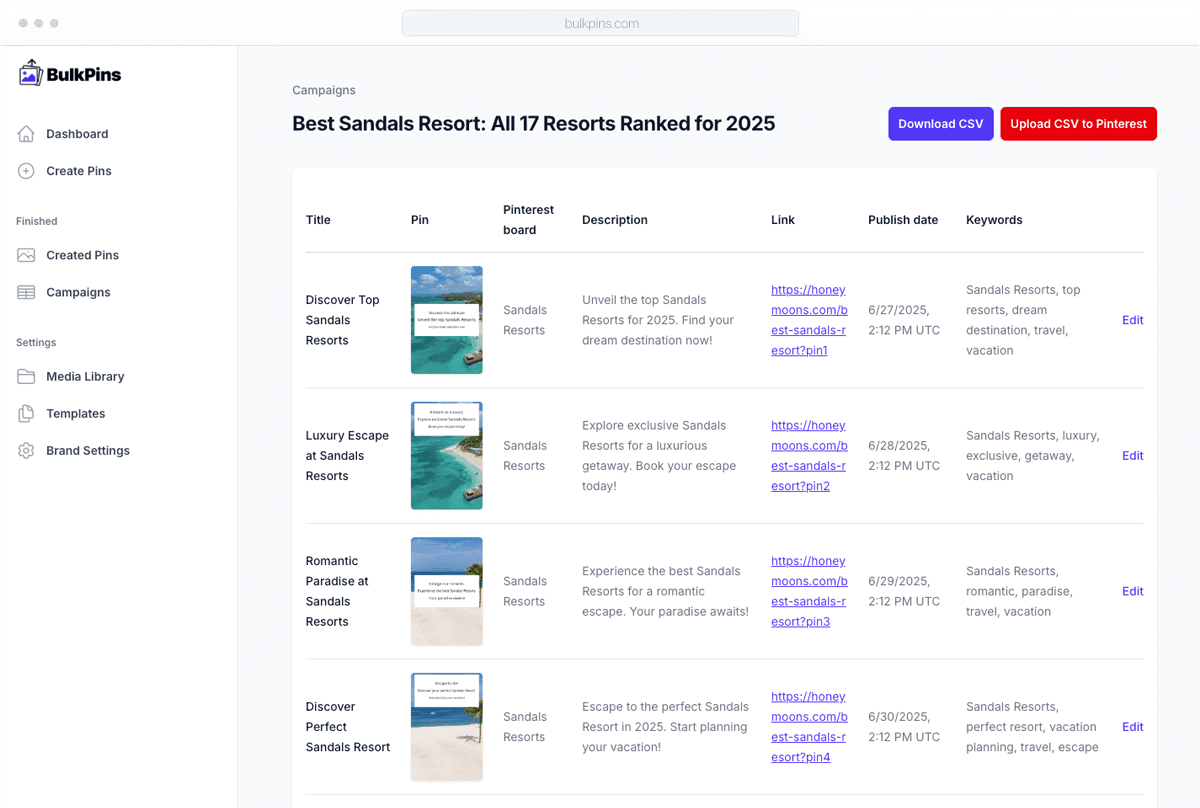Screen dimensions: 1200x808
Task: Open link ending in ?pin4
Action: click(x=809, y=727)
